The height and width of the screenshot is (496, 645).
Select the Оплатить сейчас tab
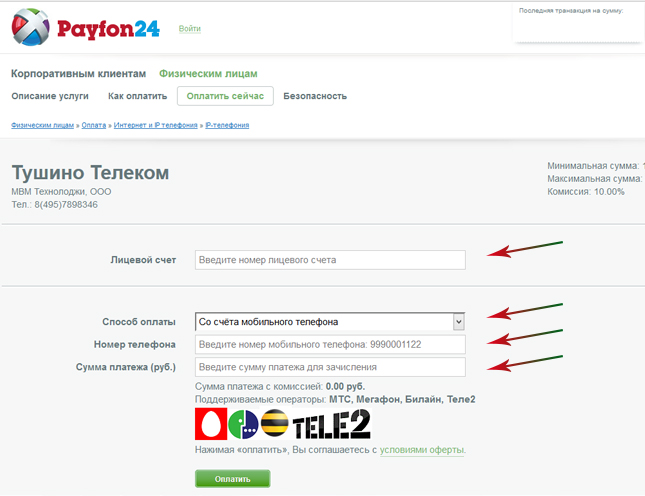[225, 96]
